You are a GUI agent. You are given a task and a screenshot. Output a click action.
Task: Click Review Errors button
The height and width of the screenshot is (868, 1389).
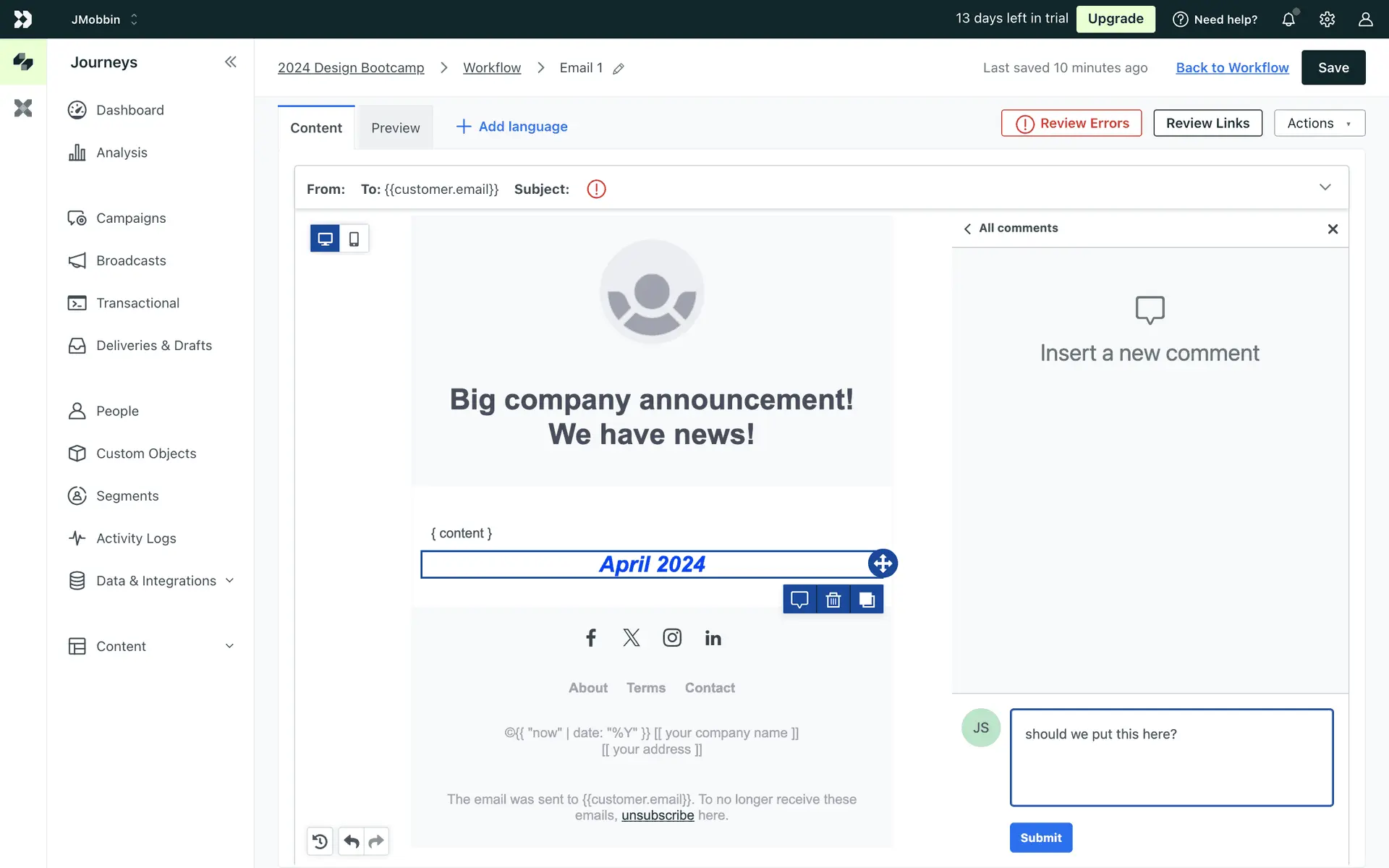[1071, 123]
